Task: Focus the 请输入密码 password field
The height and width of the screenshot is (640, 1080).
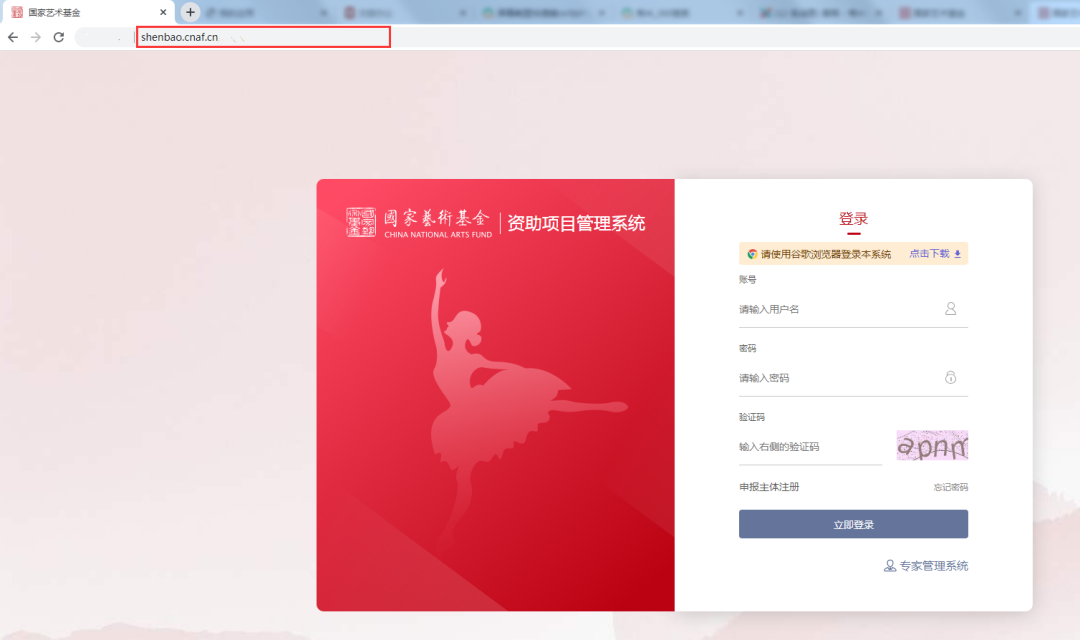Action: 853,378
